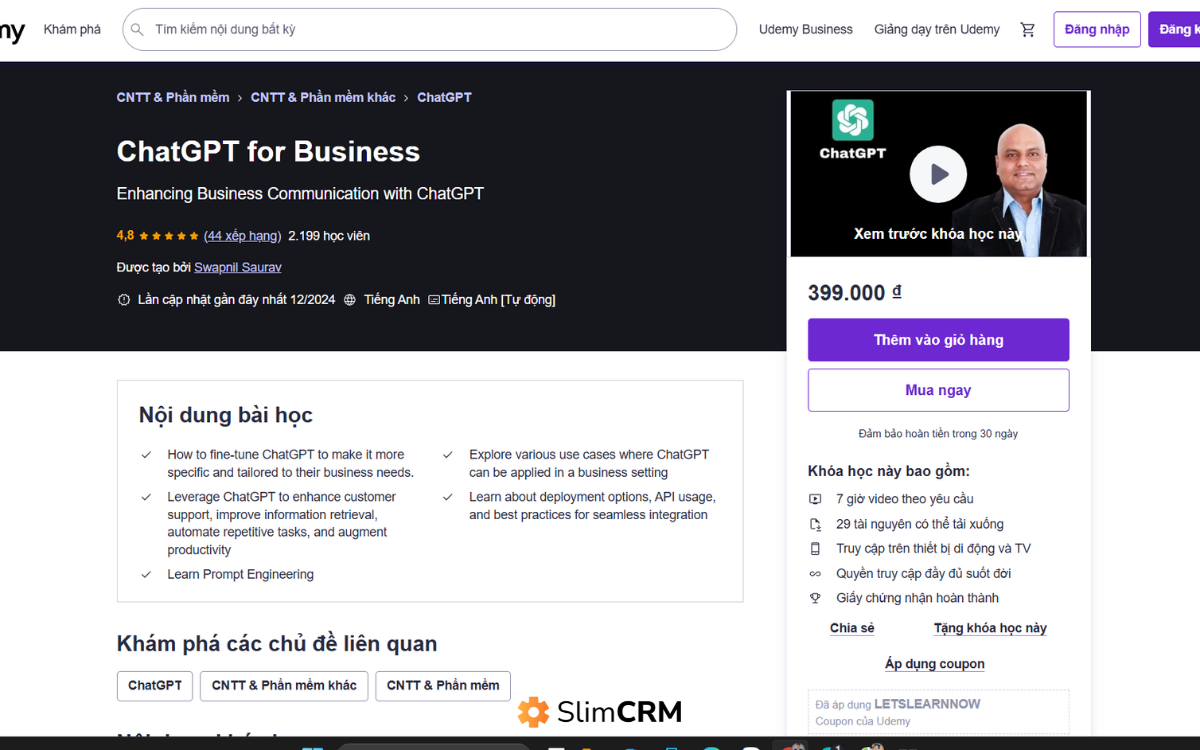Open the Khám phá menu
The height and width of the screenshot is (750, 1200).
pos(72,30)
